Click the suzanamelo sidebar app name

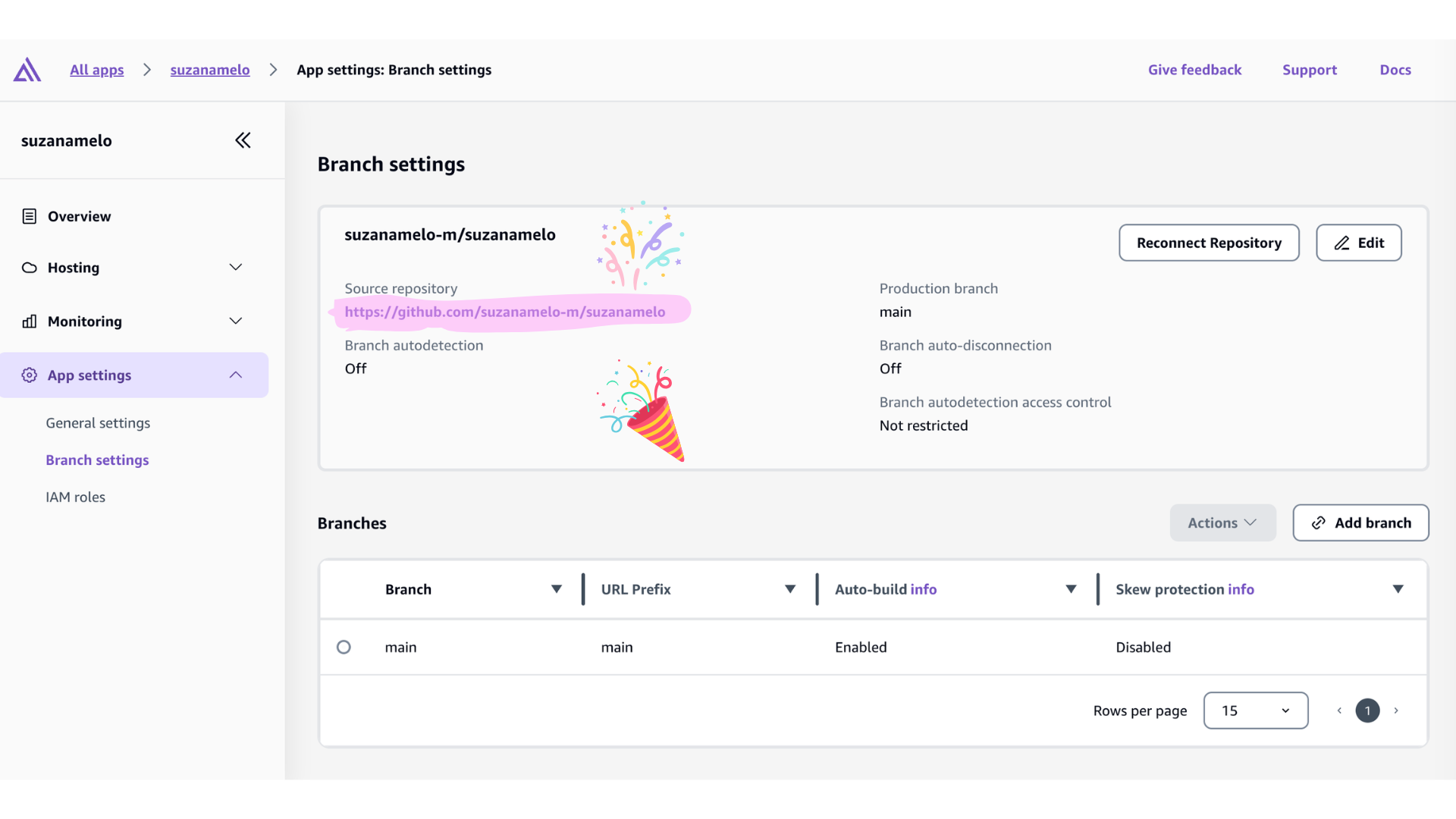[67, 141]
